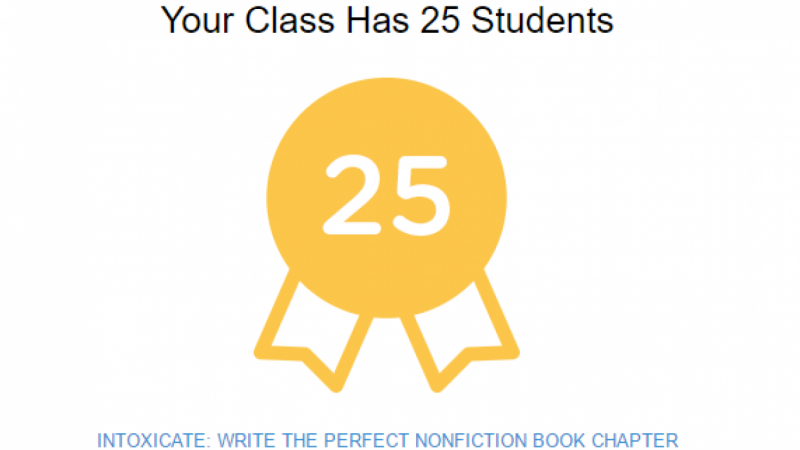Open the Intoxicate nonfiction book chapter class link

(x=388, y=440)
